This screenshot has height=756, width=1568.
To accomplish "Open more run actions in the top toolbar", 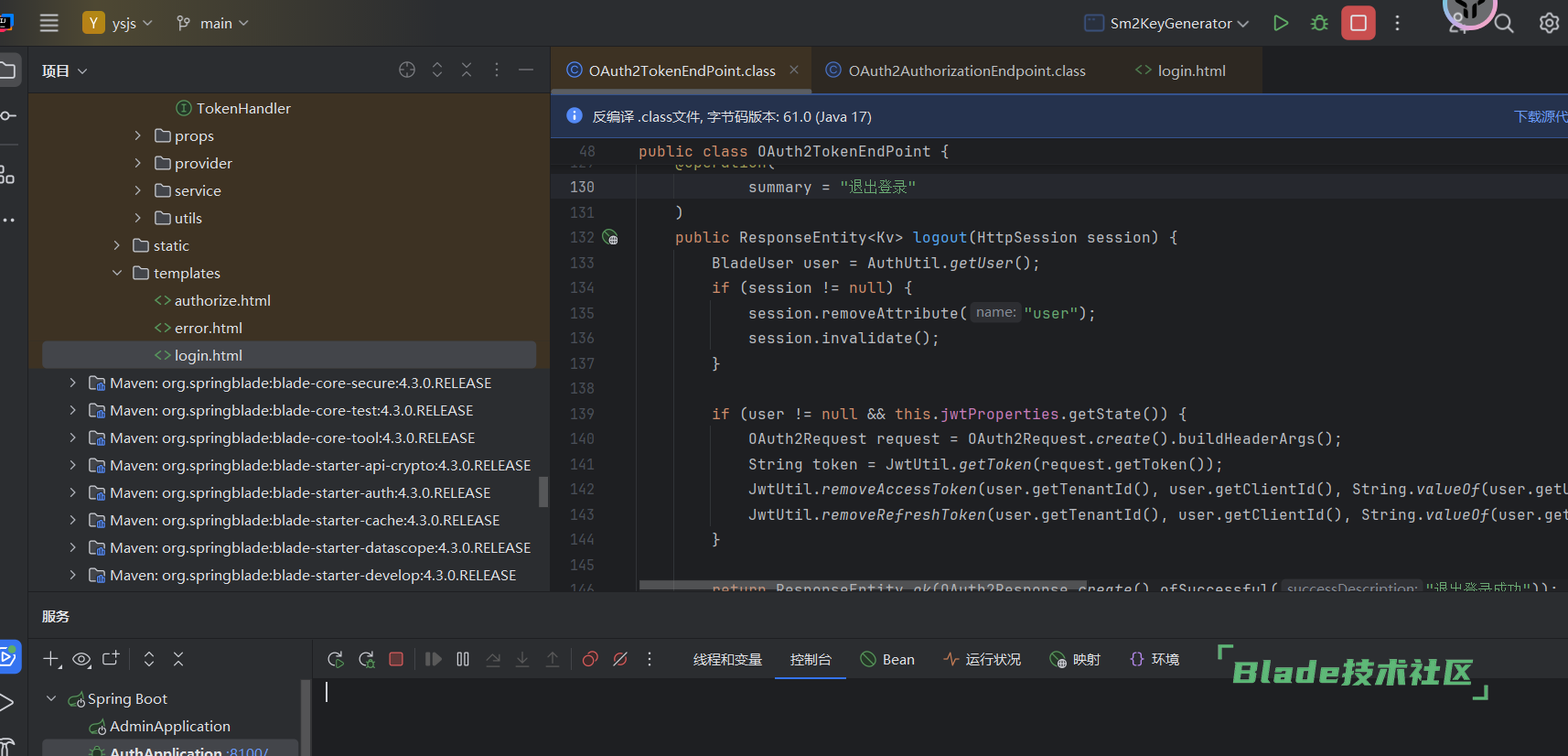I will (1397, 24).
